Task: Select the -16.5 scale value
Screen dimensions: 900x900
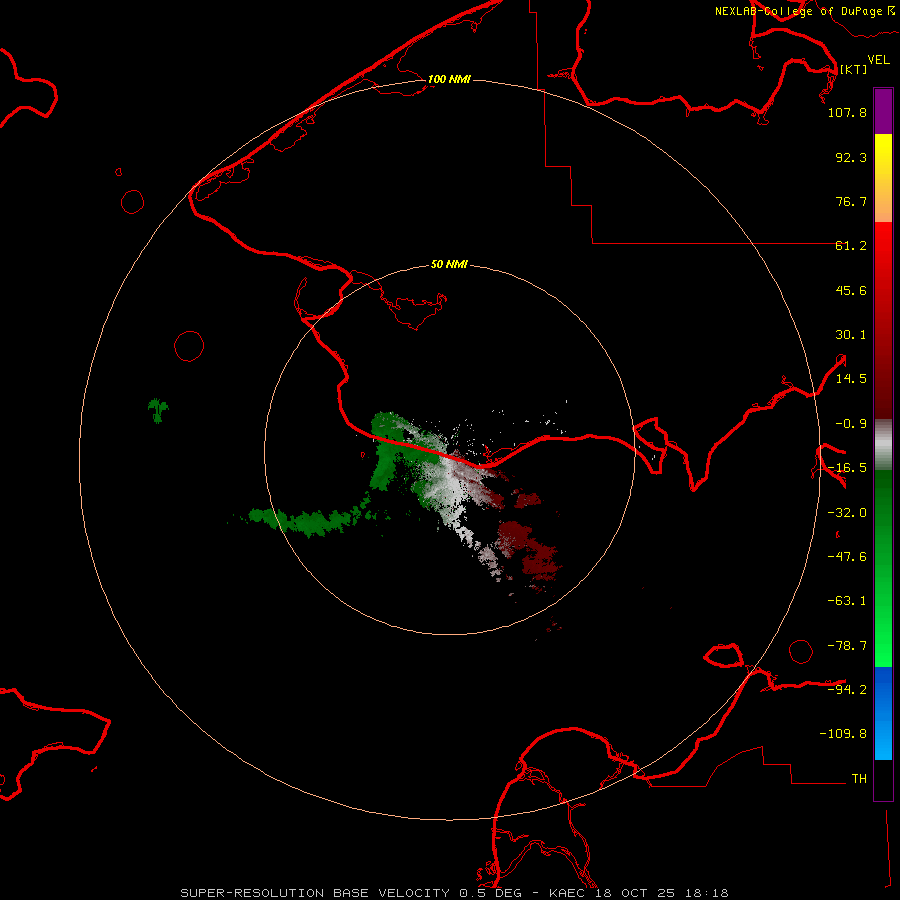Action: (847, 468)
